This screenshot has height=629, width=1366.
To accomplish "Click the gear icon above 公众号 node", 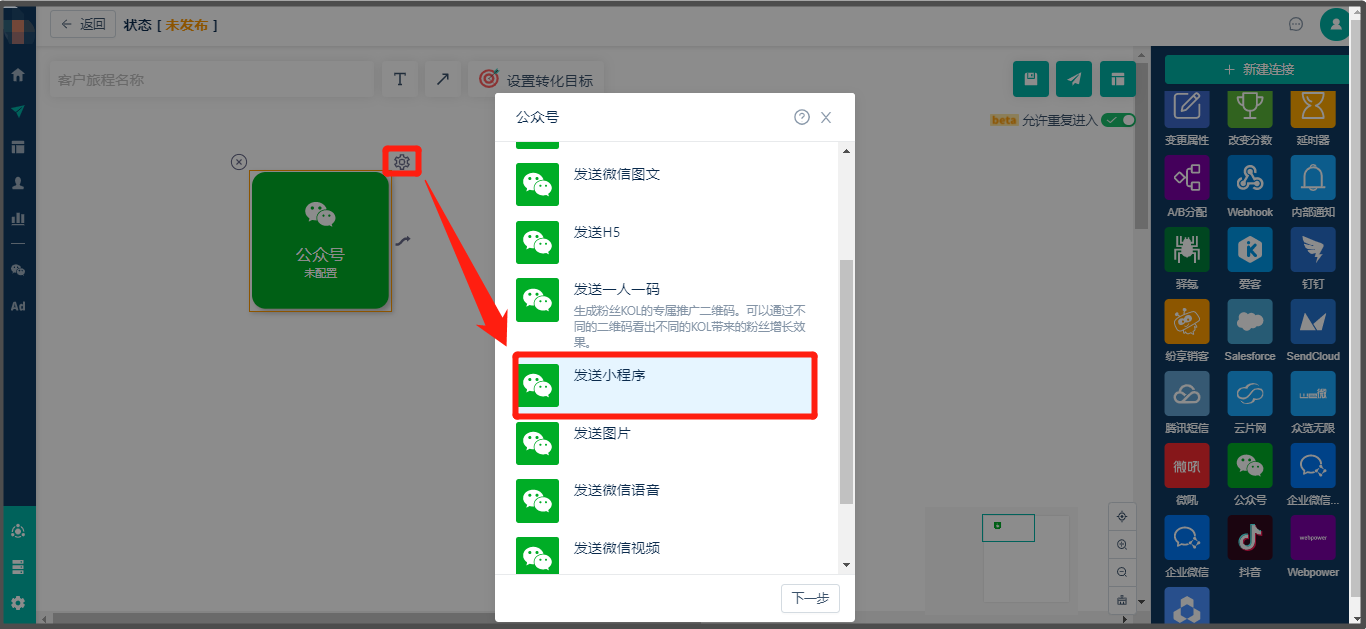I will 402,161.
